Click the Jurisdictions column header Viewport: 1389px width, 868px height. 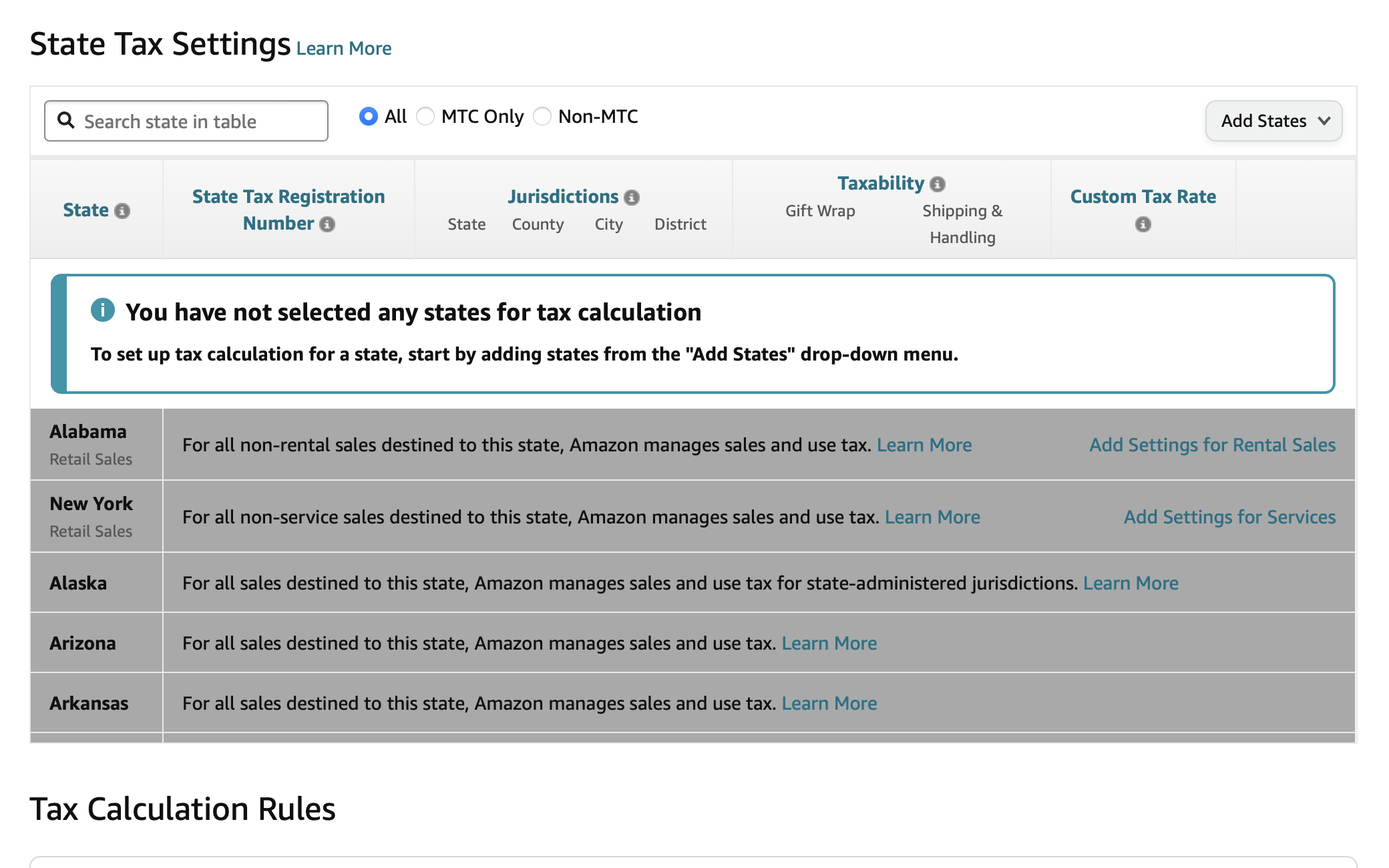pyautogui.click(x=563, y=197)
